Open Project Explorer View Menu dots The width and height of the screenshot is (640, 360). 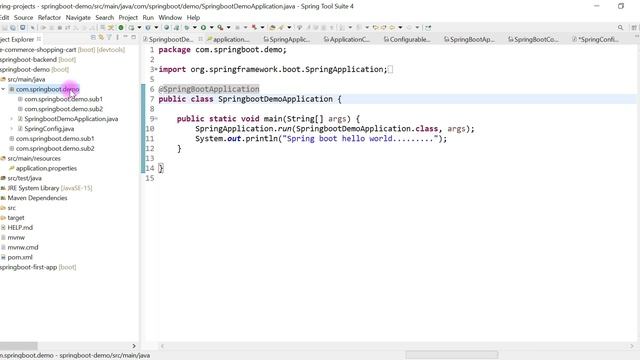coord(118,37)
